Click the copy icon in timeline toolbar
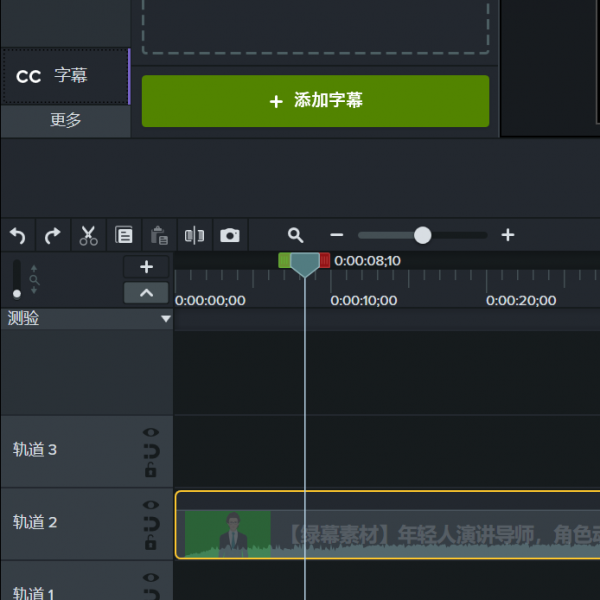Image resolution: width=600 pixels, height=600 pixels. click(124, 236)
